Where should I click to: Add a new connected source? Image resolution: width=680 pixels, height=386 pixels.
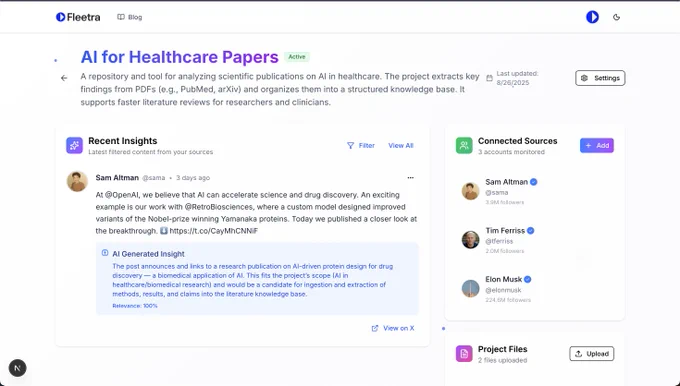pyautogui.click(x=597, y=145)
